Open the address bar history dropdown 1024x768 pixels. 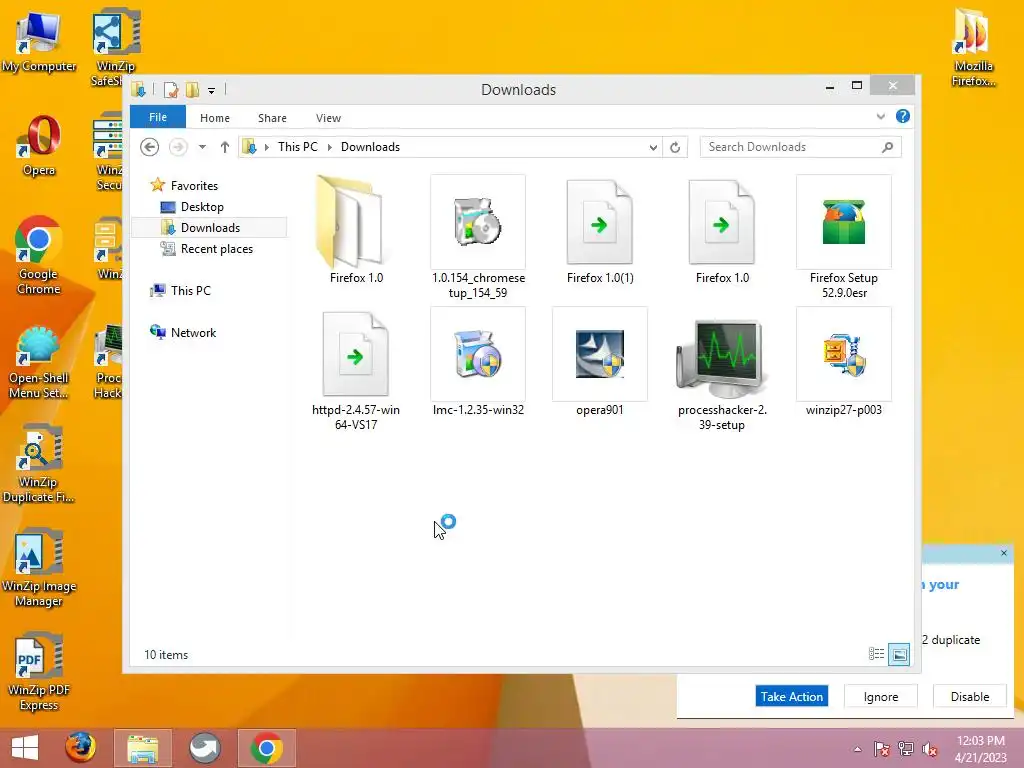(x=653, y=147)
